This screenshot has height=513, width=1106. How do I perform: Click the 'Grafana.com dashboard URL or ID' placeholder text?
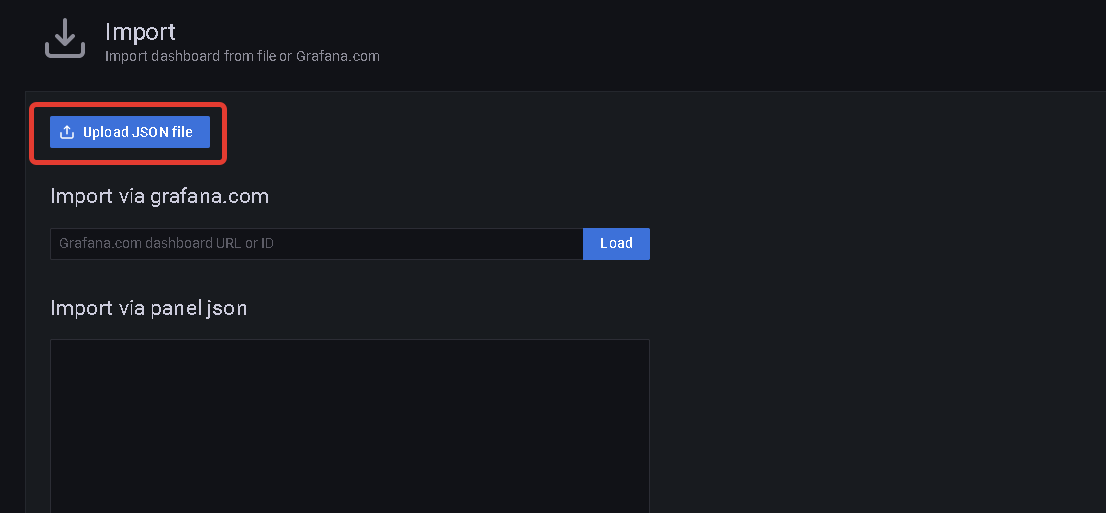click(166, 244)
